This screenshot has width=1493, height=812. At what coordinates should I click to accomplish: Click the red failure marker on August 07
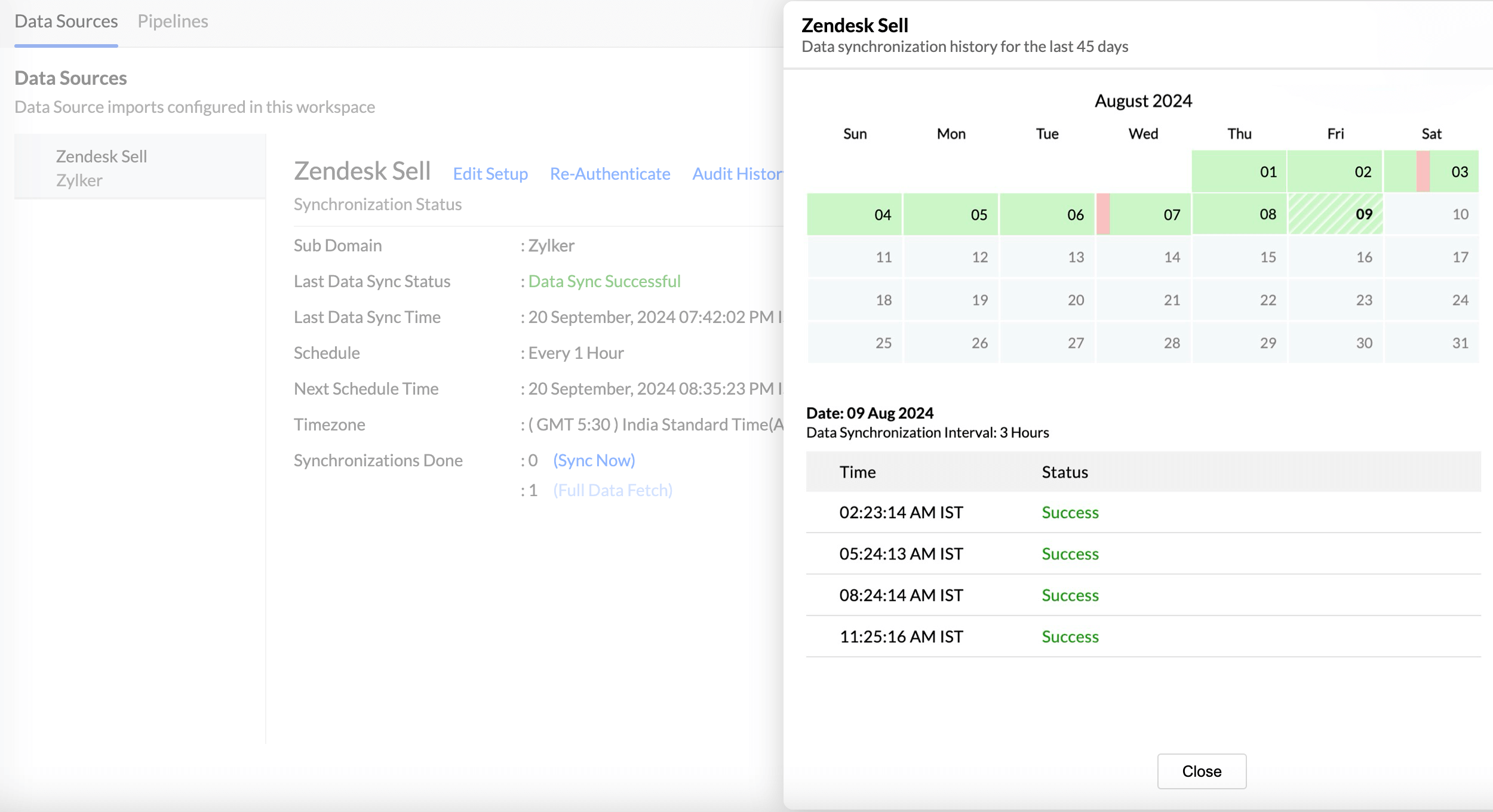click(x=1103, y=214)
